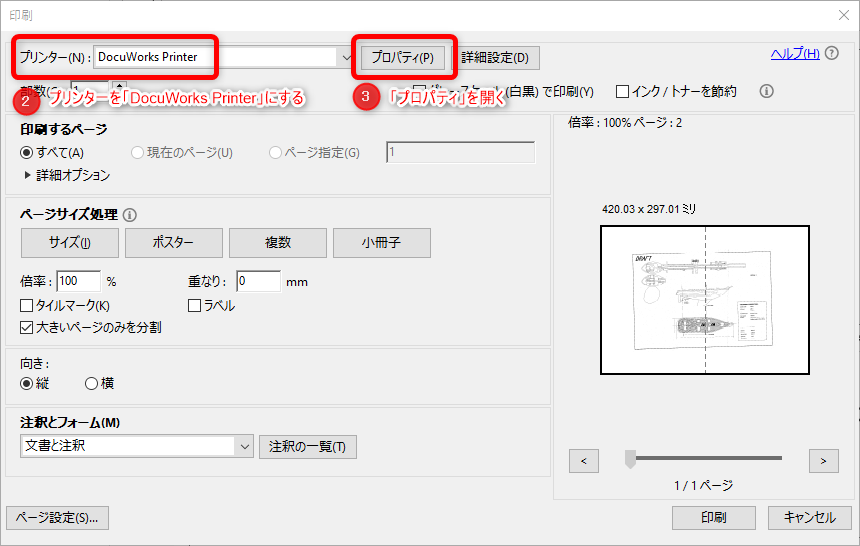Go to previous preview page arrow
860x546 pixels.
(x=583, y=460)
